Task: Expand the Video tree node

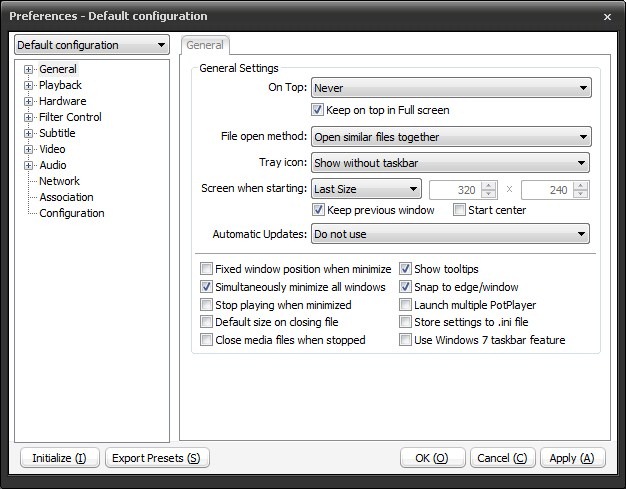Action: (x=28, y=149)
